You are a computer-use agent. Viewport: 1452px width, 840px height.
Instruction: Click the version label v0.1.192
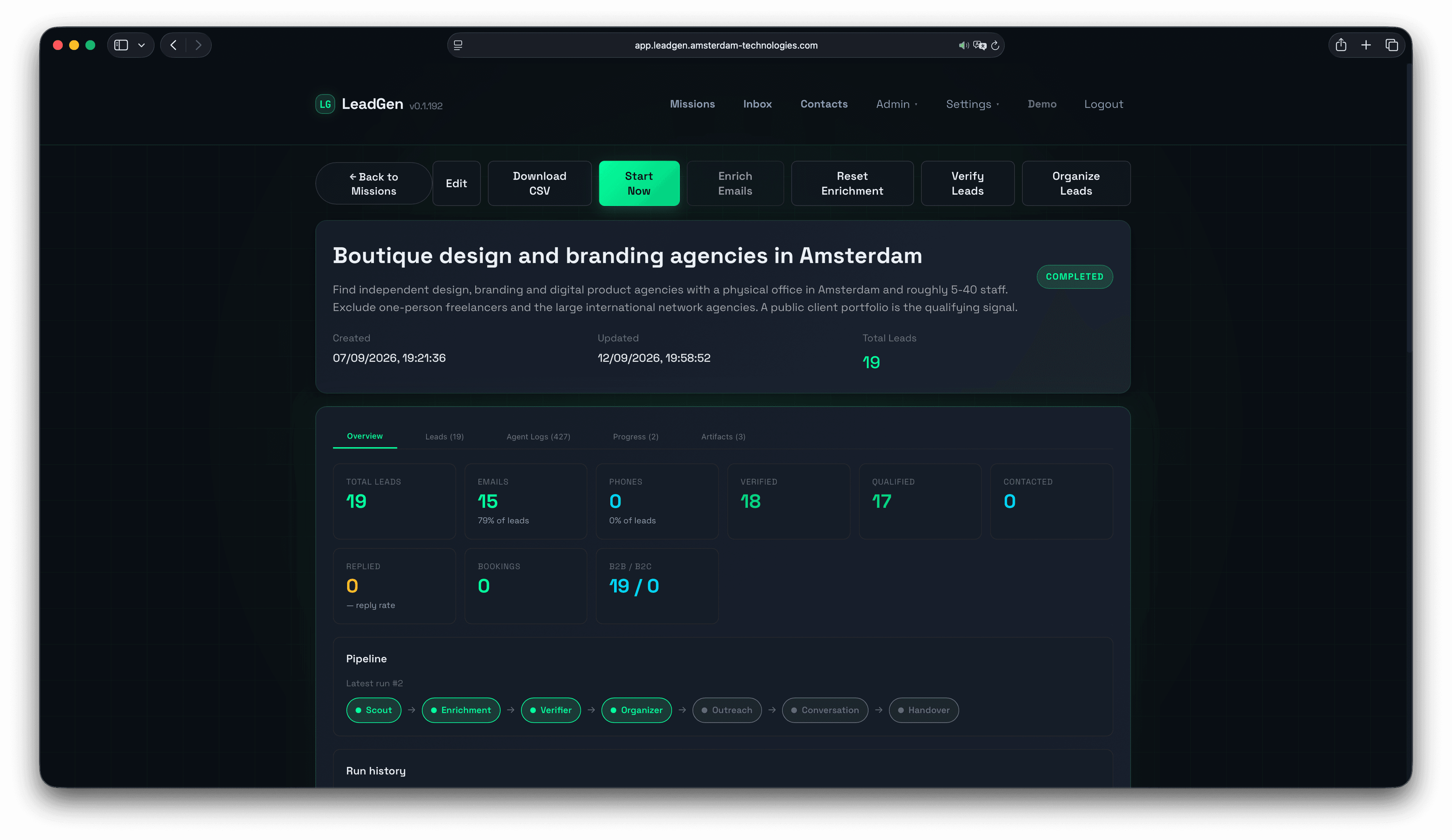(426, 106)
